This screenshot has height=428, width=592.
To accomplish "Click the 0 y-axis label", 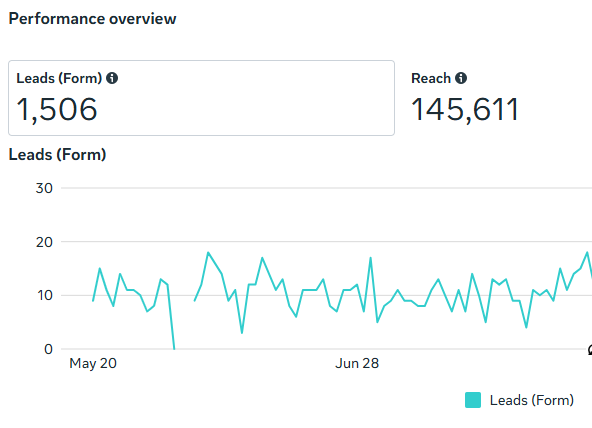I will pos(48,349).
